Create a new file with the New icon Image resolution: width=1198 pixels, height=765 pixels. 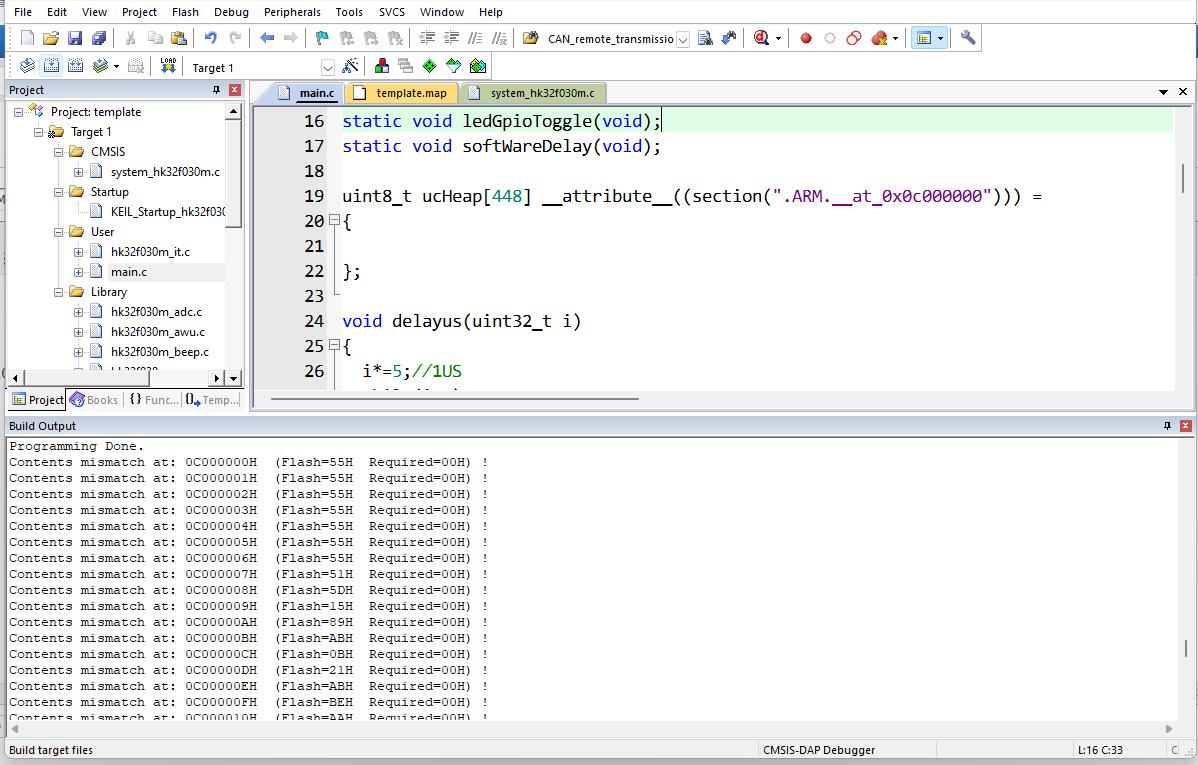[27, 38]
